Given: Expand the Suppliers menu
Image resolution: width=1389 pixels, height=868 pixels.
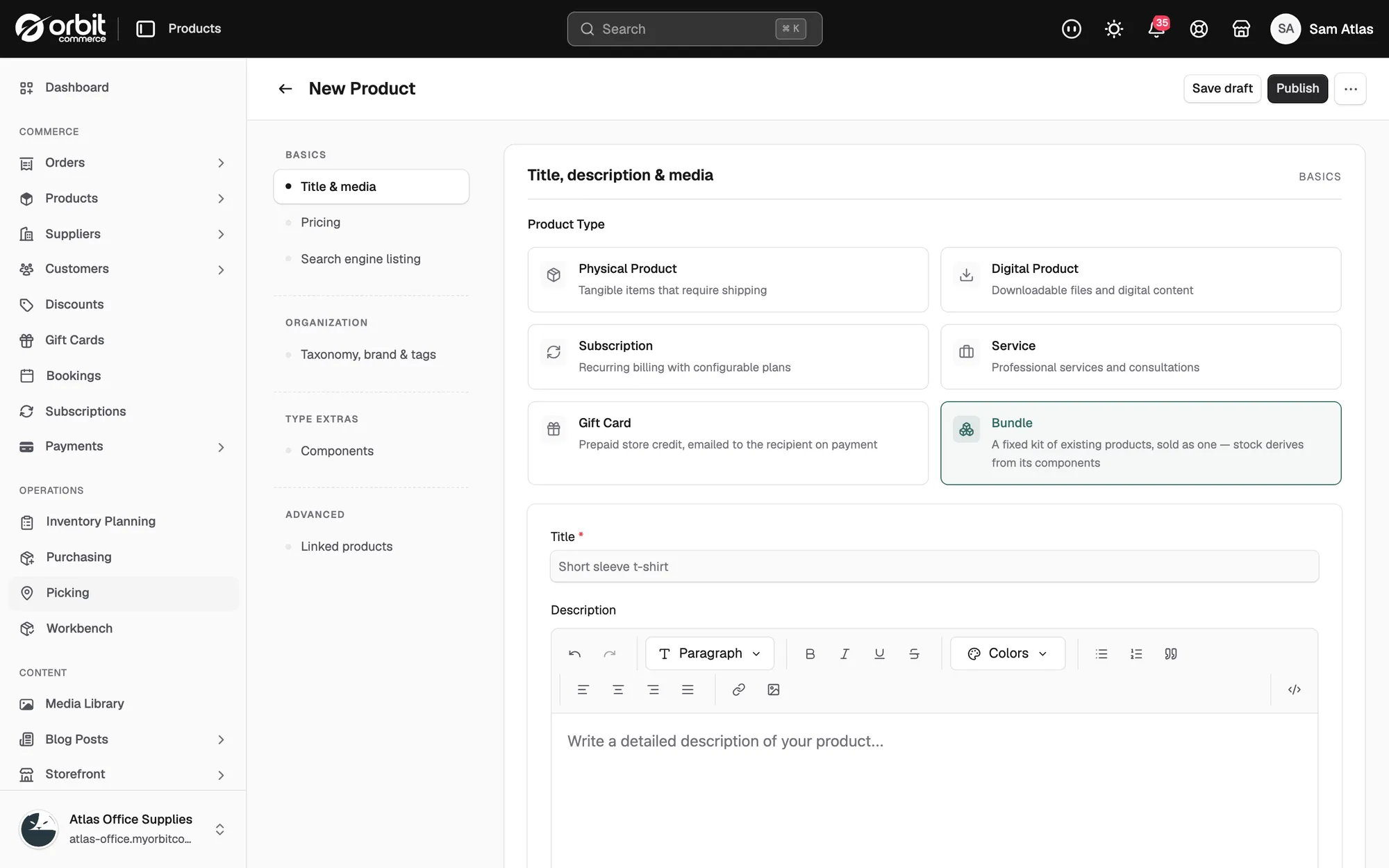Looking at the screenshot, I should pos(221,235).
